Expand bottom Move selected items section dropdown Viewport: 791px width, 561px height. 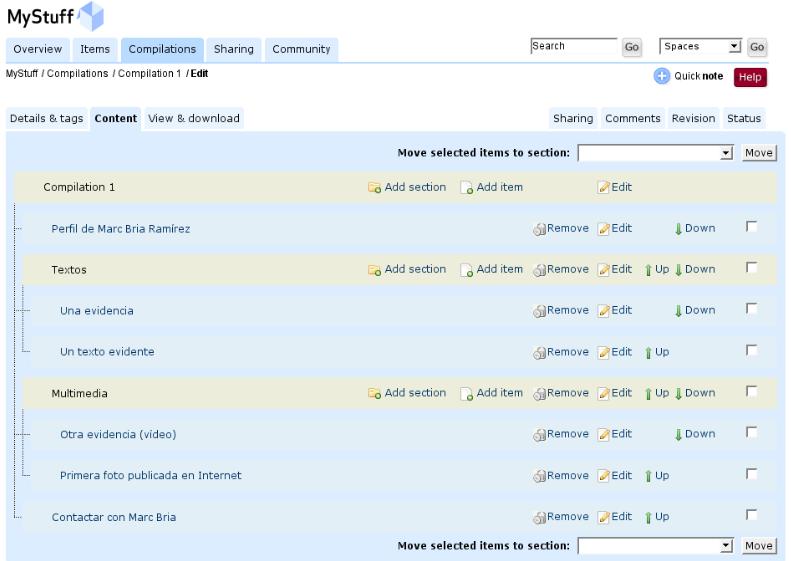655,546
